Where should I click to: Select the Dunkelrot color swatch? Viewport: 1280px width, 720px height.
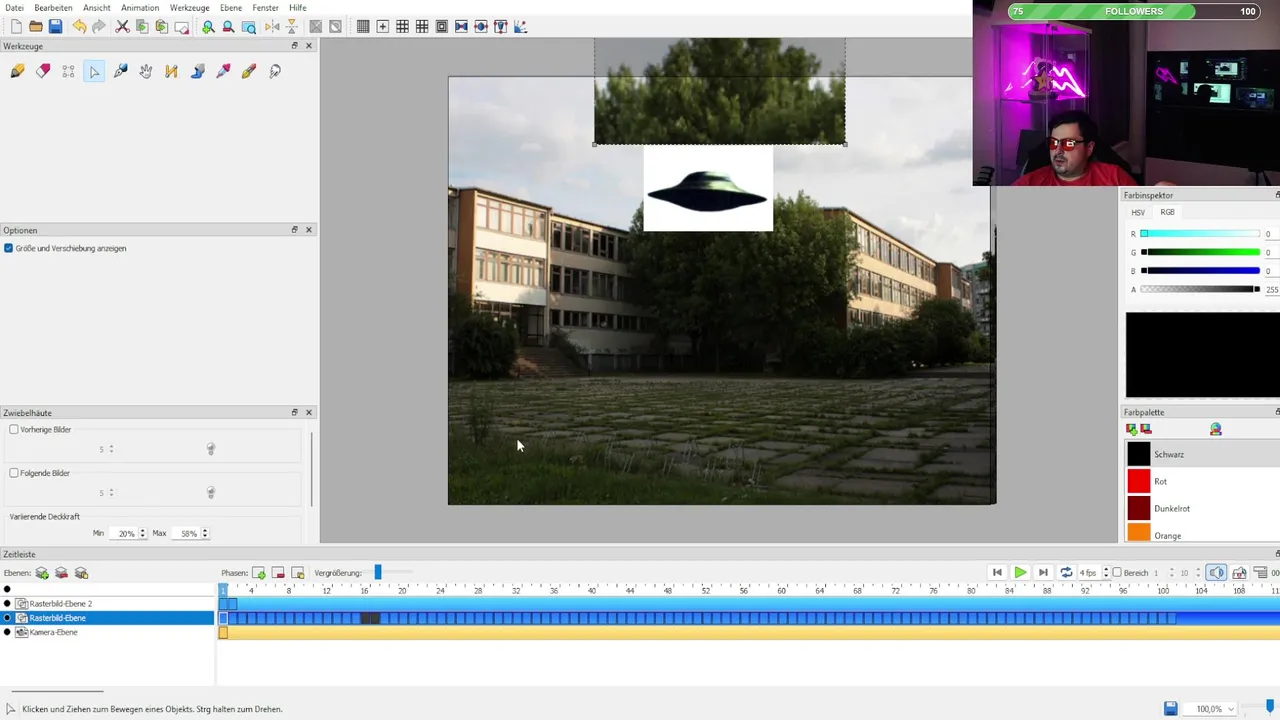tap(1139, 508)
